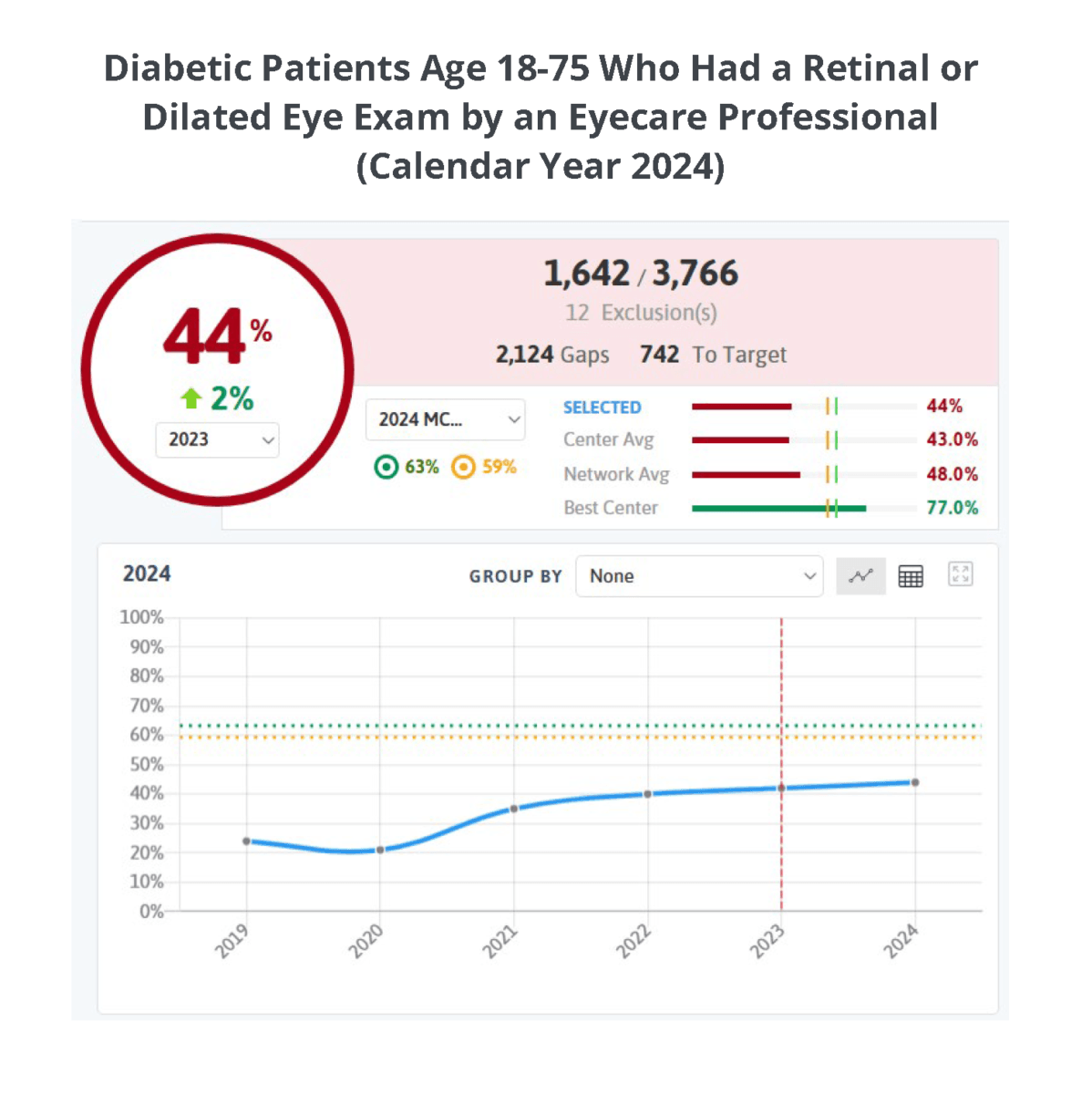Click the orange 59% target icon
Viewport: 1092px width, 1094px height.
[x=464, y=467]
